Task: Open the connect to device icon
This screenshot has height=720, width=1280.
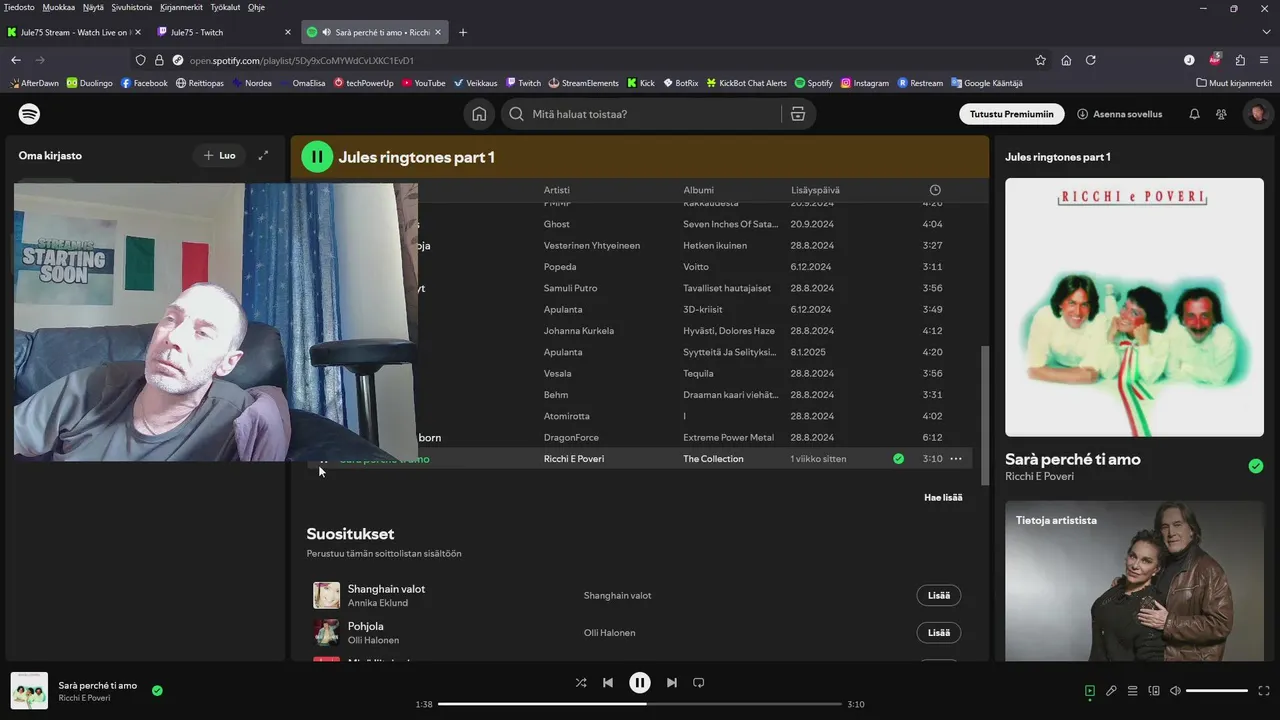Action: coord(1154,691)
